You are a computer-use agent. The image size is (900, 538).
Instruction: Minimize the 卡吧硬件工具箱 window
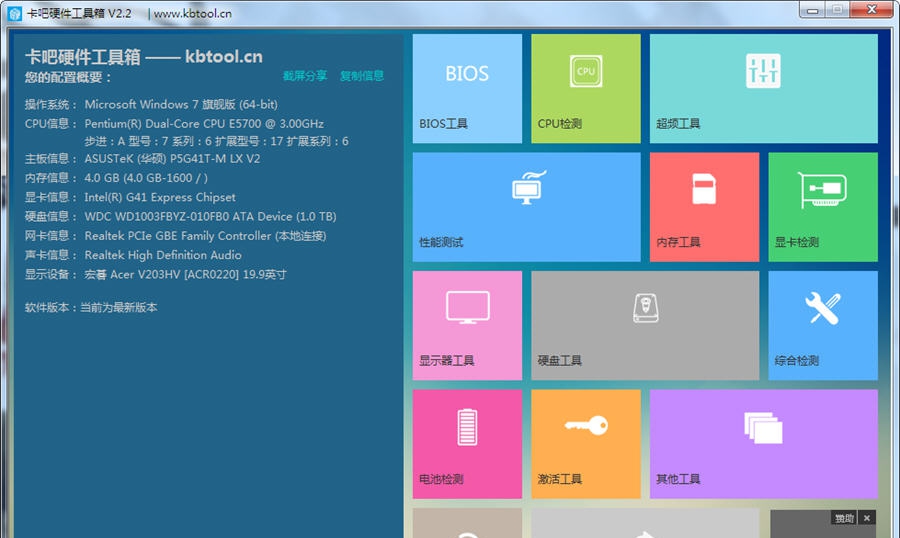coord(812,10)
